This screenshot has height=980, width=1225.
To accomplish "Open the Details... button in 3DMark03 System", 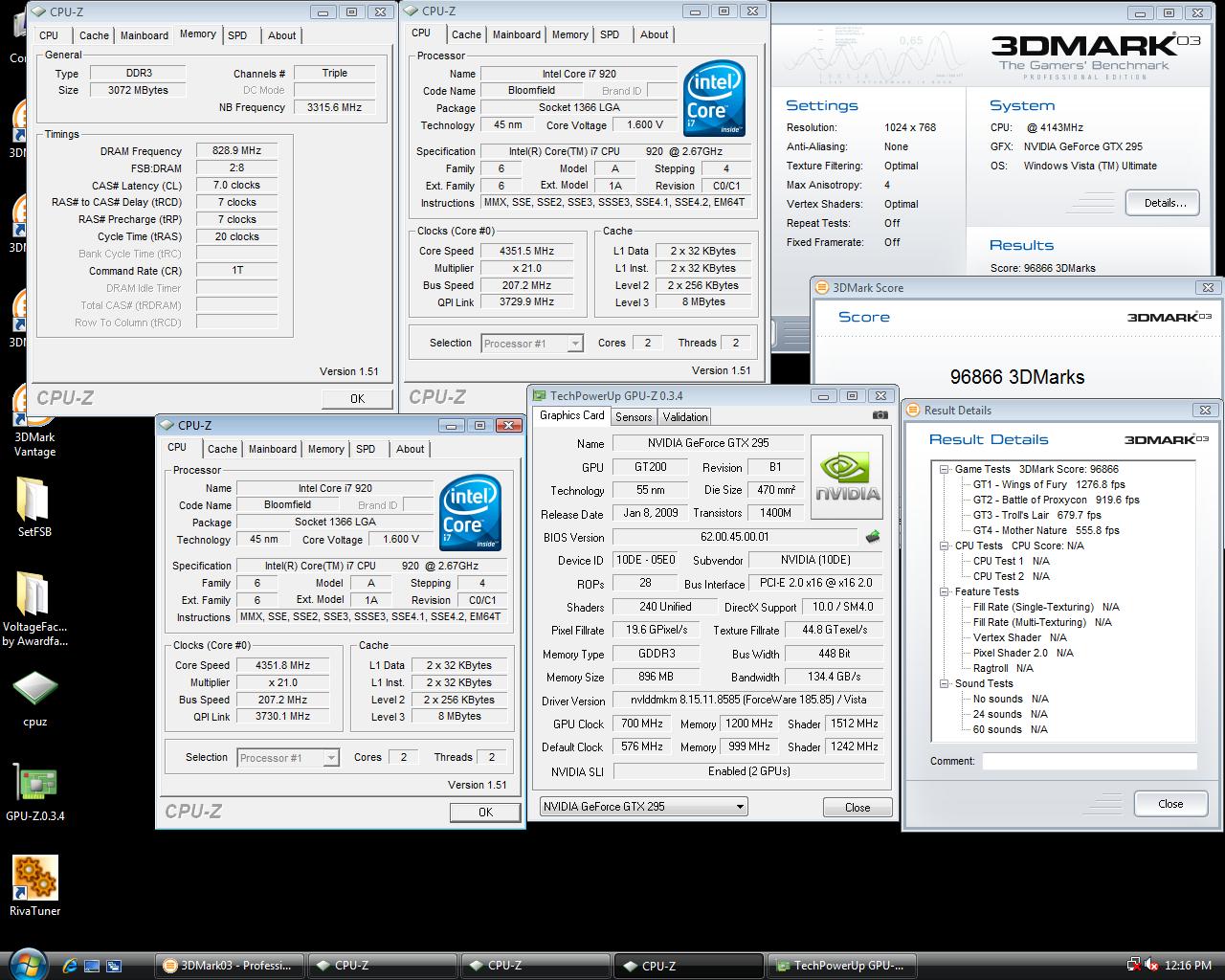I will point(1165,203).
